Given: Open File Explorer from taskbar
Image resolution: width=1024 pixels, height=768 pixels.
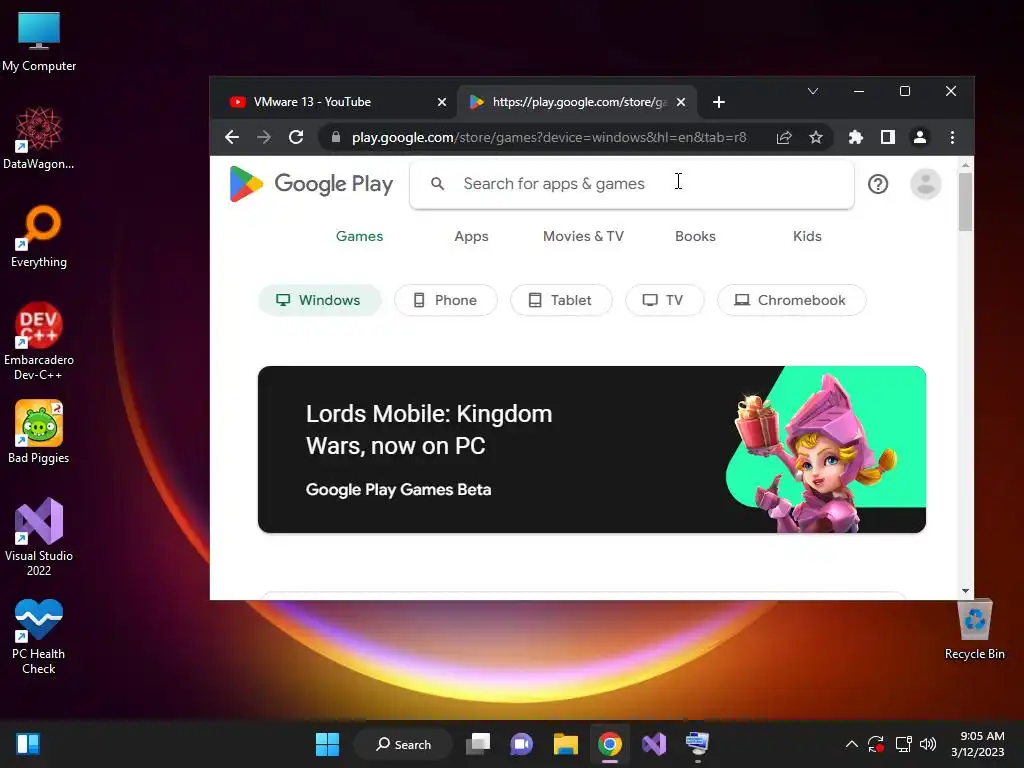Looking at the screenshot, I should 566,744.
